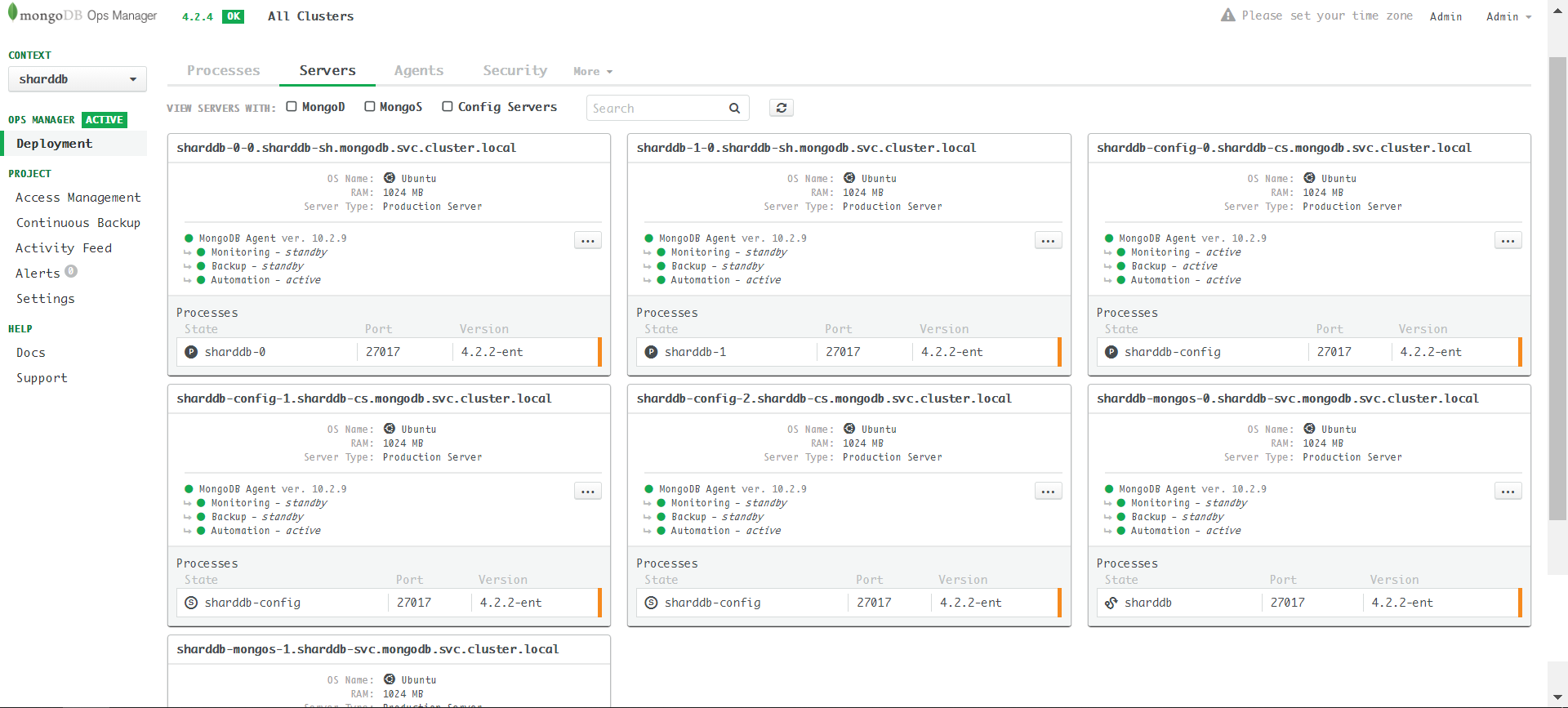Click Ubuntu OS icon on sharddb-config-1 card
The width and height of the screenshot is (1568, 708).
[x=390, y=429]
